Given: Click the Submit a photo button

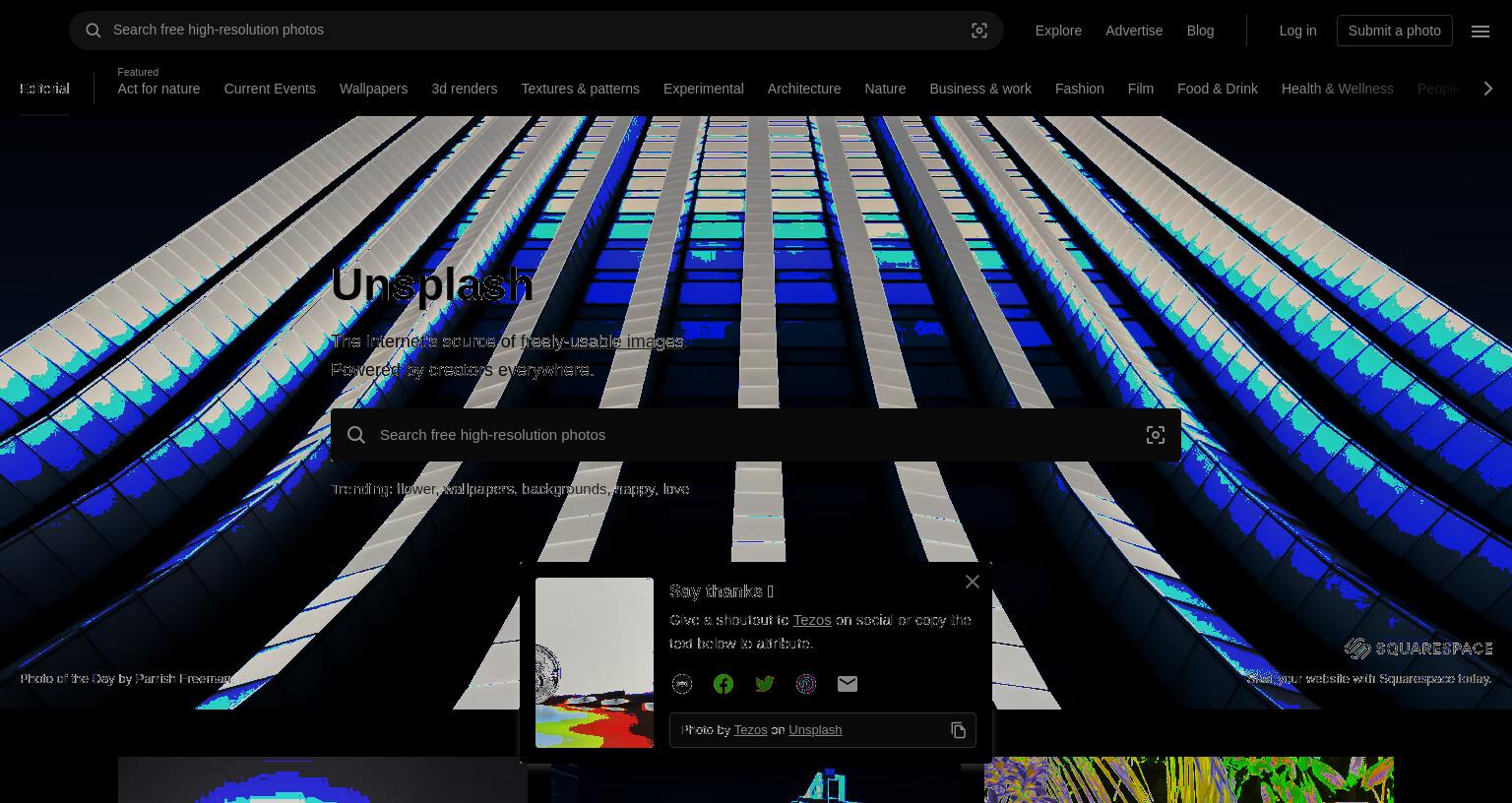Looking at the screenshot, I should pyautogui.click(x=1394, y=31).
